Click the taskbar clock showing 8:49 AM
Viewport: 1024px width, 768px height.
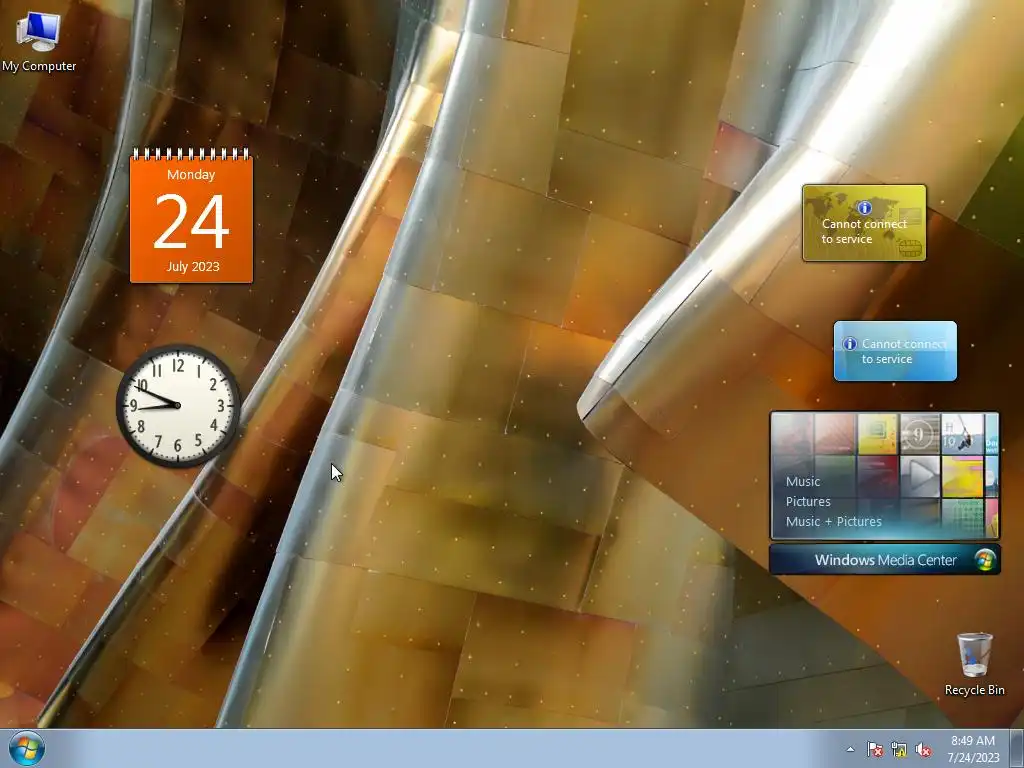[973, 748]
